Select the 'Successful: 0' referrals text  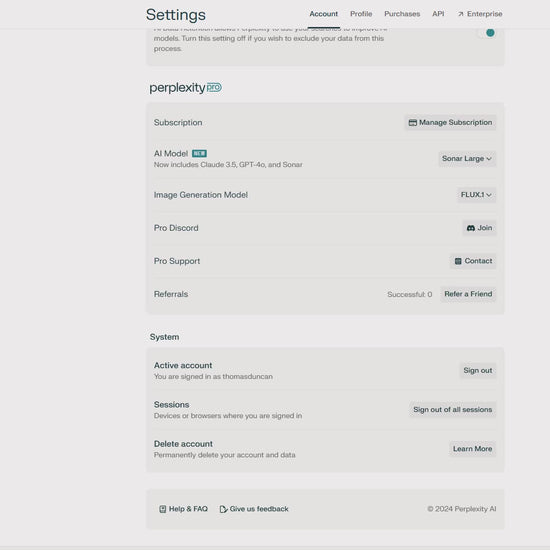(410, 294)
